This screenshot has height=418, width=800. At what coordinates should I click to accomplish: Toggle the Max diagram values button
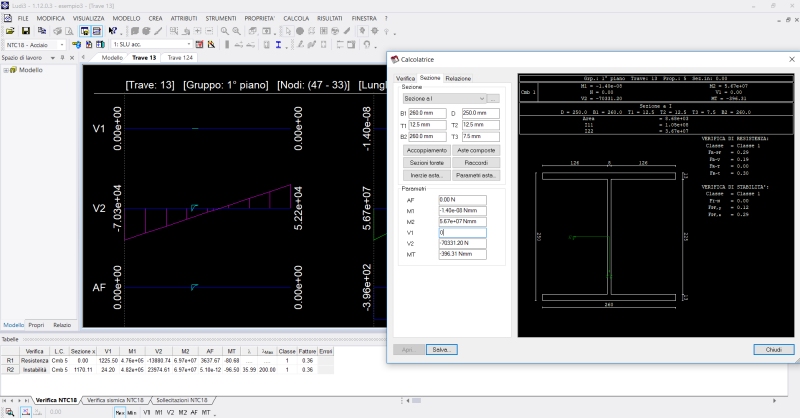click(119, 412)
